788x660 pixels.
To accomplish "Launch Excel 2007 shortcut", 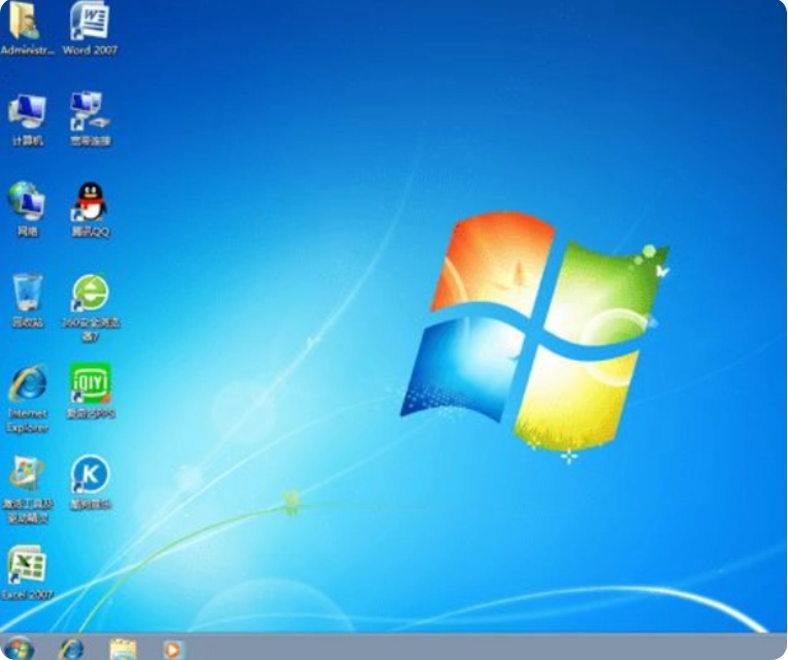I will (27, 564).
